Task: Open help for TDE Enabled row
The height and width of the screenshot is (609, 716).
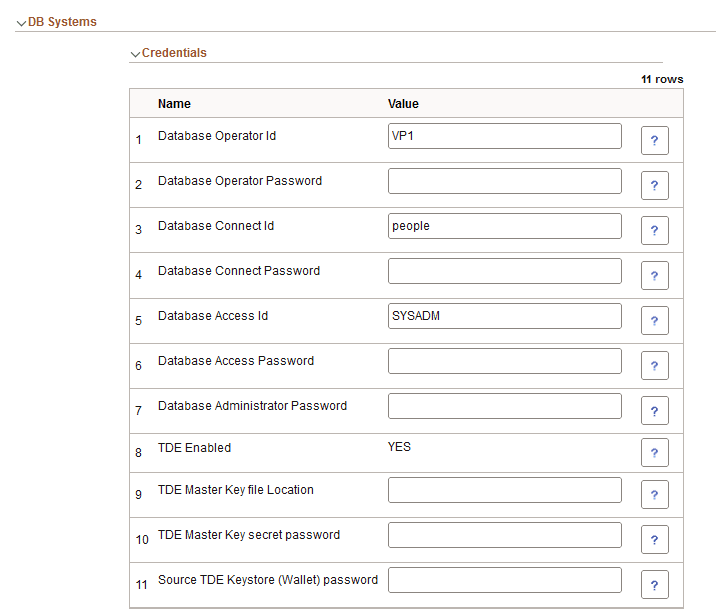Action: pos(654,453)
